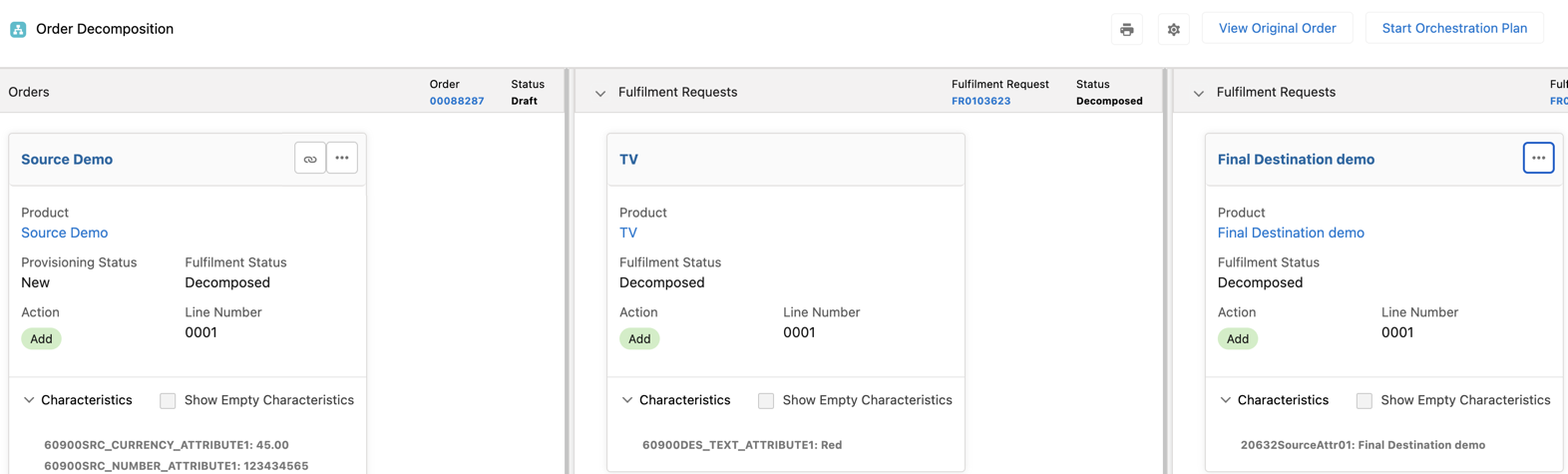Open the Source Demo product link
This screenshot has width=1568, height=474.
[65, 233]
